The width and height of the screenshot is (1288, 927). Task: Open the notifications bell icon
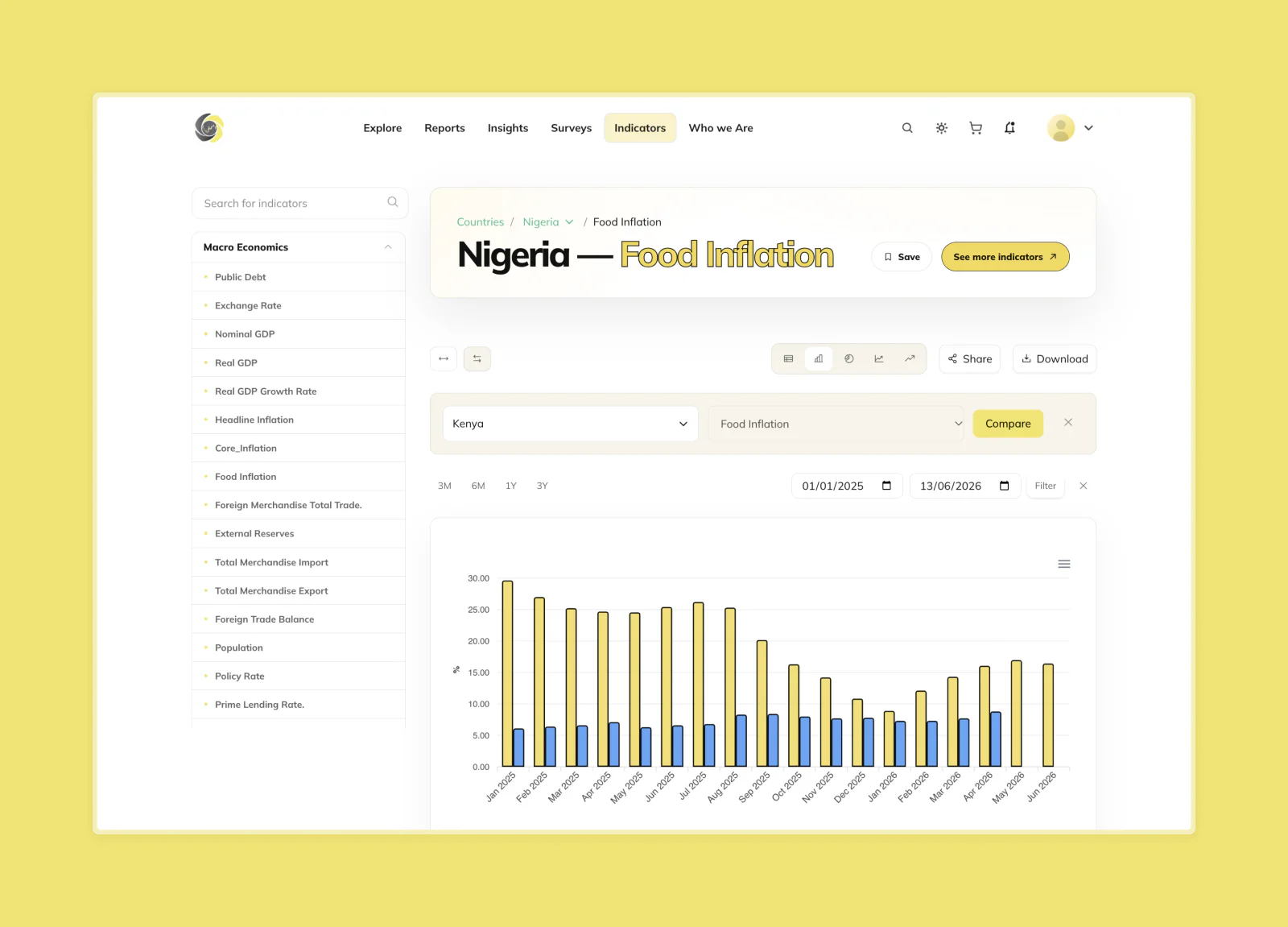click(1009, 128)
